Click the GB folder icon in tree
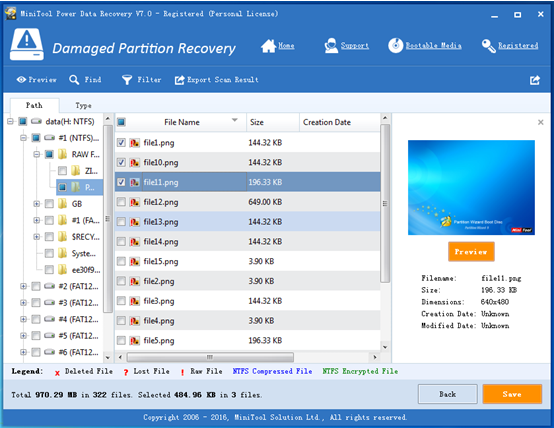Screen dimensions: 554x428 coord(62,204)
